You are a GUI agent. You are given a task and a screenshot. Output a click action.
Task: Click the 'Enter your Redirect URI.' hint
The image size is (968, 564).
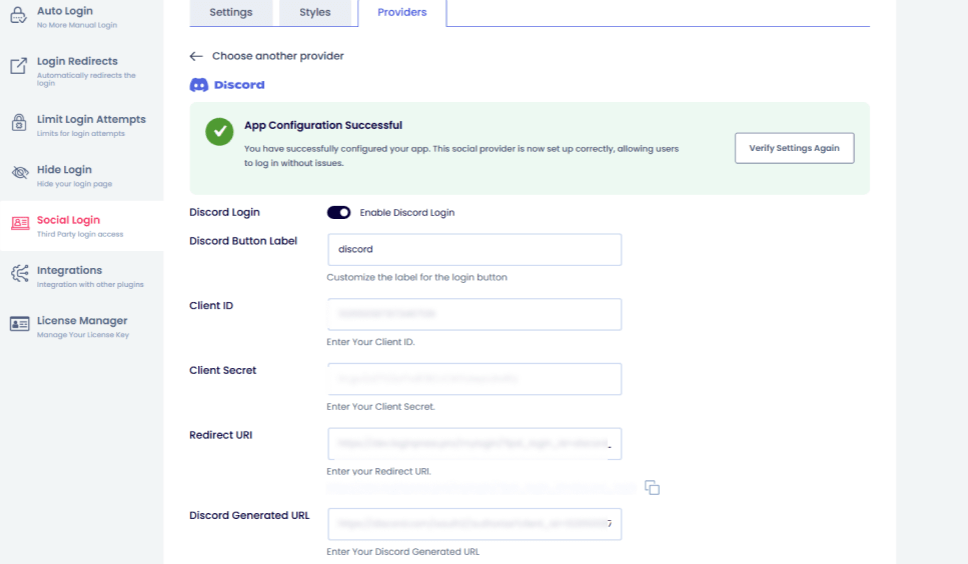click(378, 471)
